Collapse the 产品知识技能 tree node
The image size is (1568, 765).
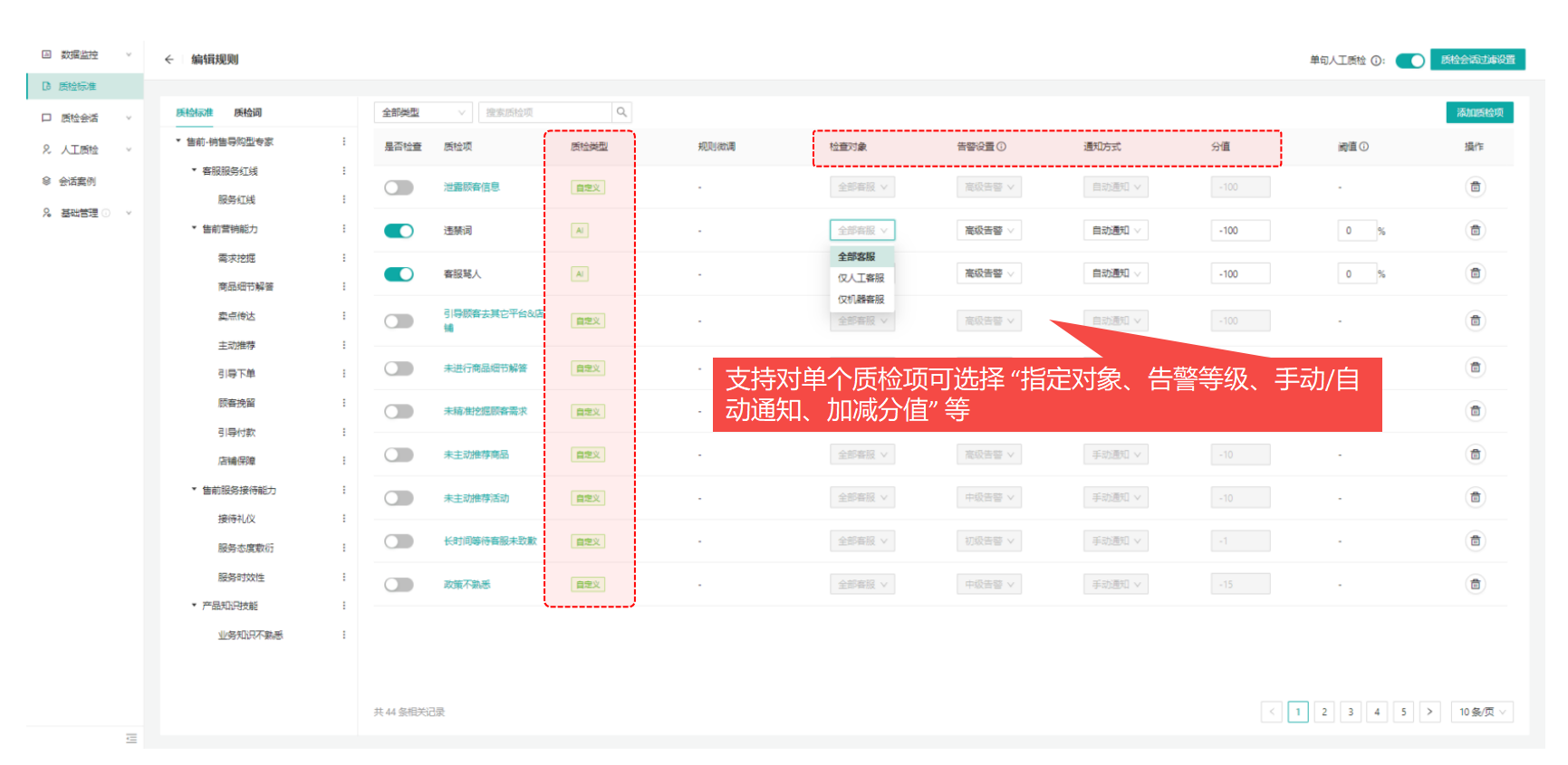[194, 606]
